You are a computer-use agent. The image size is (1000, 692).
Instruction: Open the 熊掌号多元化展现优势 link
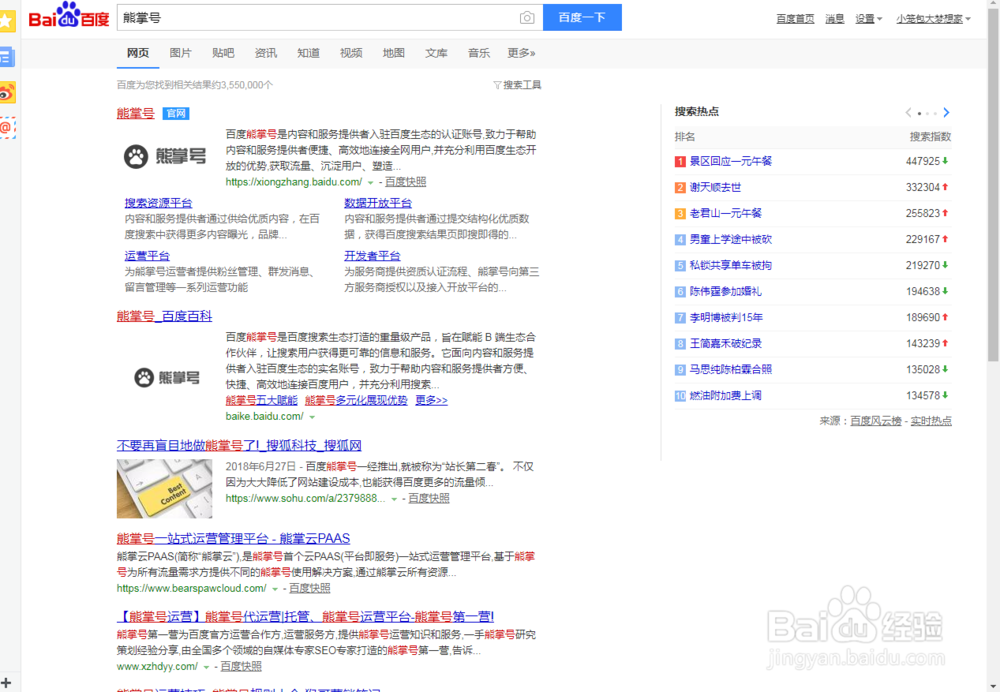tap(356, 401)
